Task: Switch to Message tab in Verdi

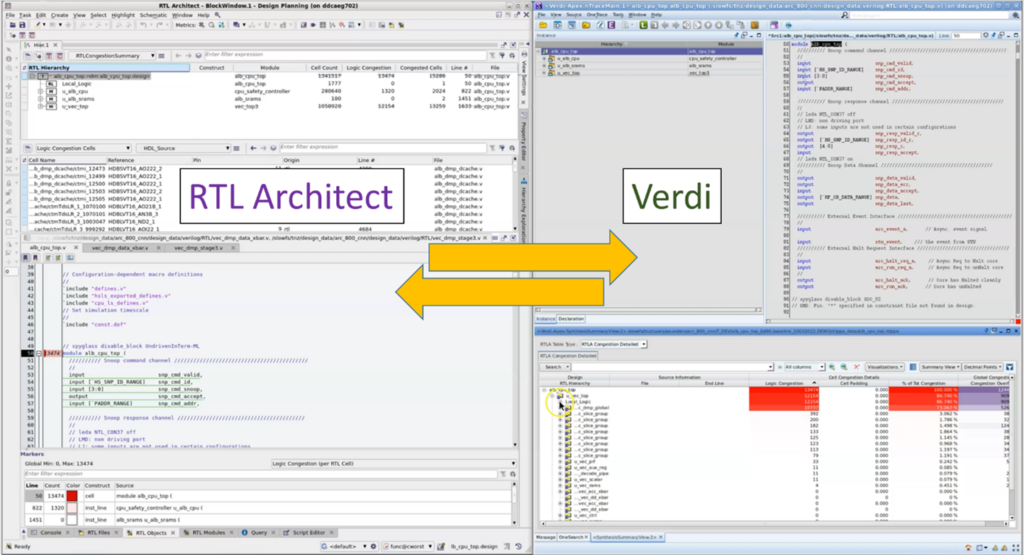Action: point(545,537)
